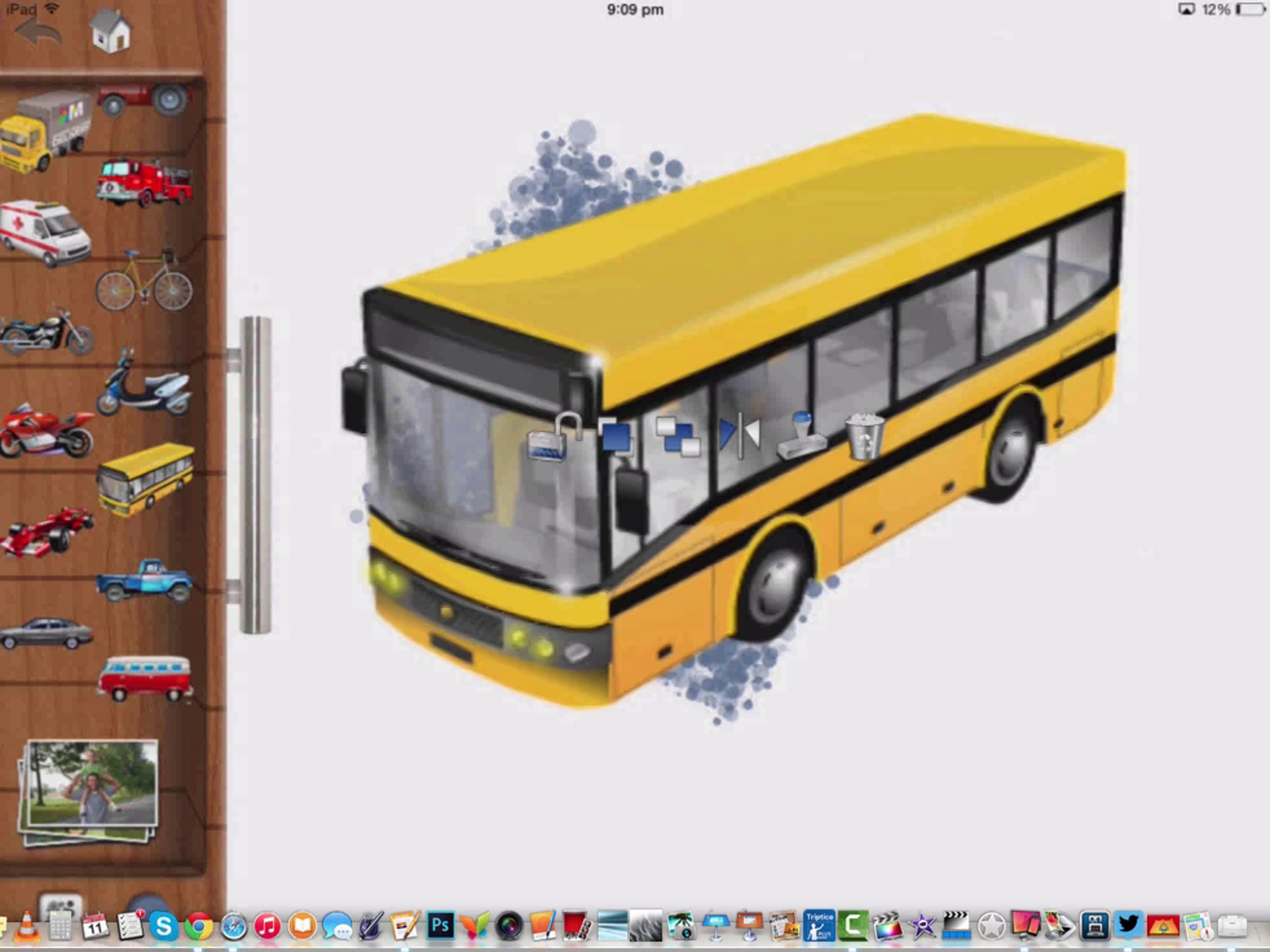Add the red Formula race car
The image size is (1270, 952).
tap(46, 533)
